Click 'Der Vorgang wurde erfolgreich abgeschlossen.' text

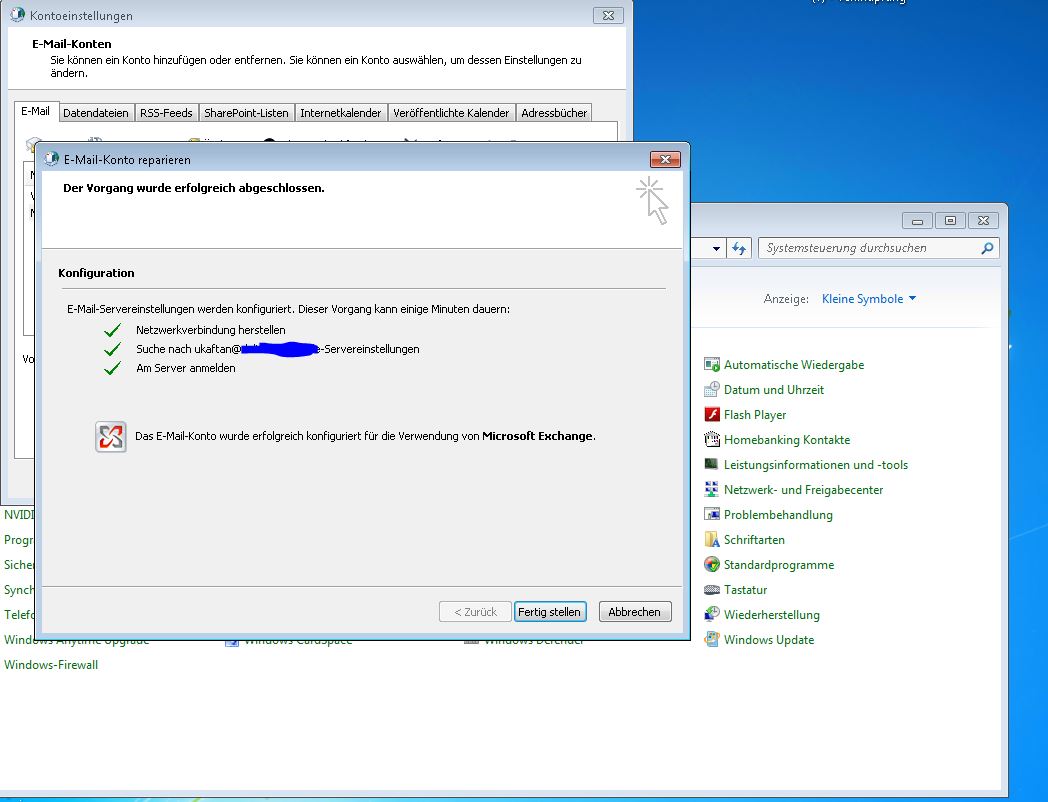click(194, 188)
